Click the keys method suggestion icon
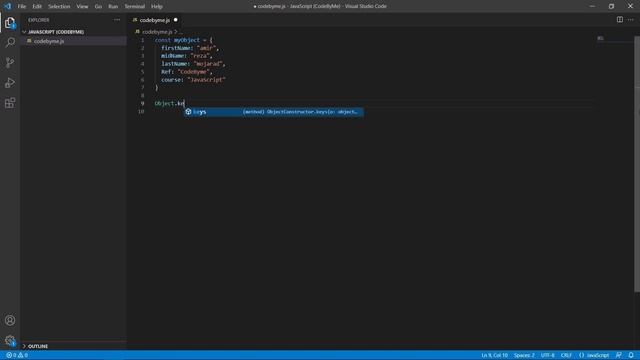 coord(188,111)
